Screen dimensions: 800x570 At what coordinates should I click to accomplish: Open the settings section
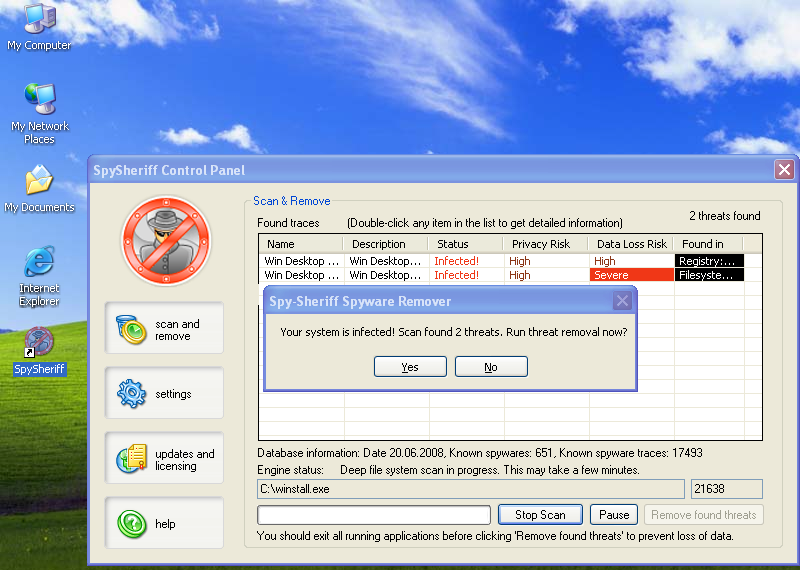tap(164, 394)
